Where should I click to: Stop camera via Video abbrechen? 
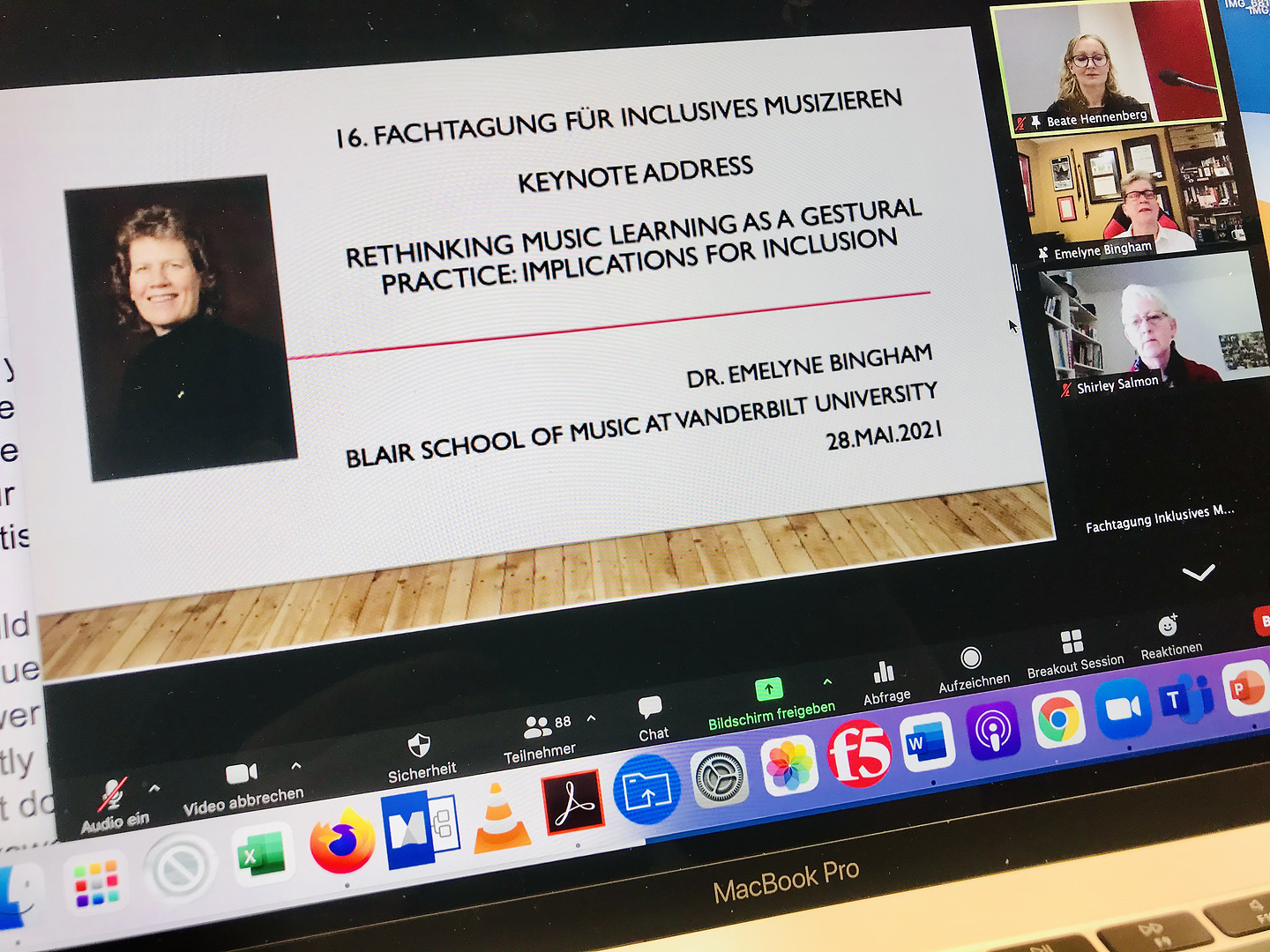[241, 774]
